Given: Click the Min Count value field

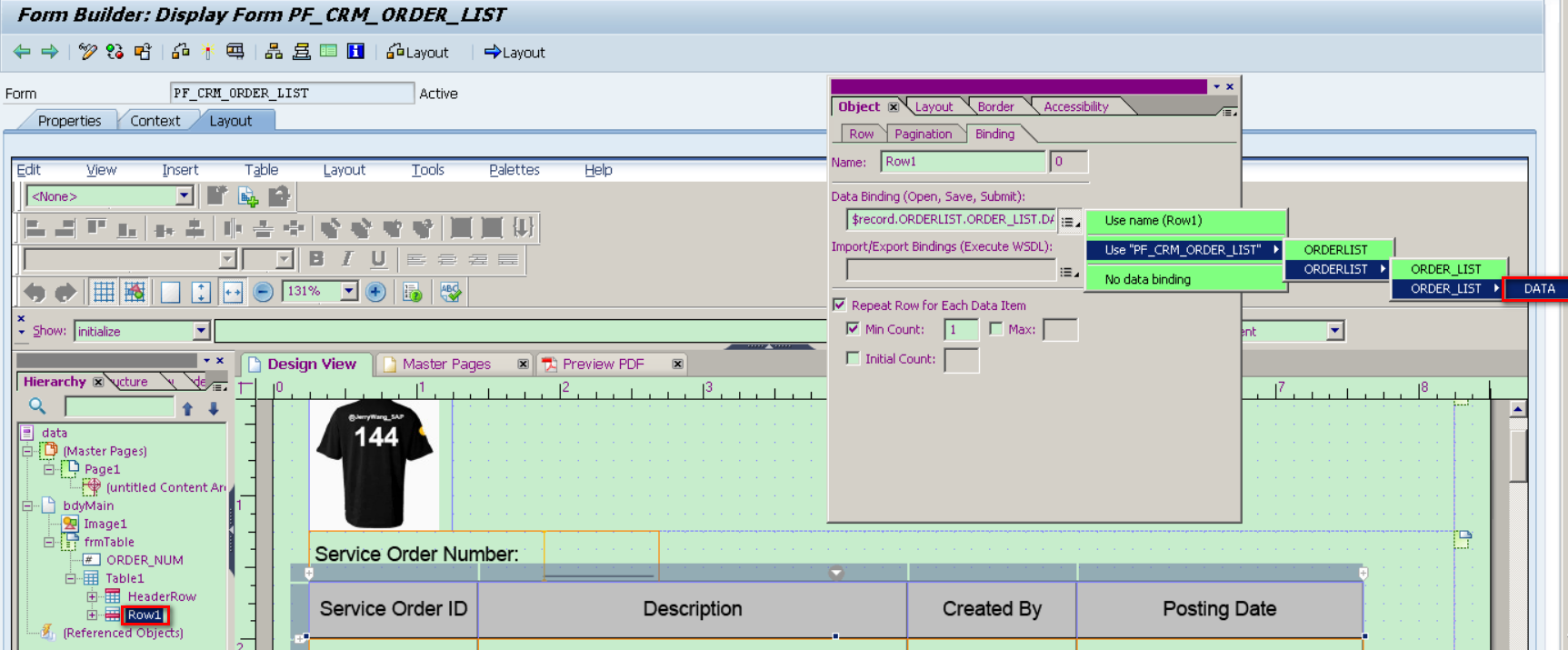Looking at the screenshot, I should [961, 329].
